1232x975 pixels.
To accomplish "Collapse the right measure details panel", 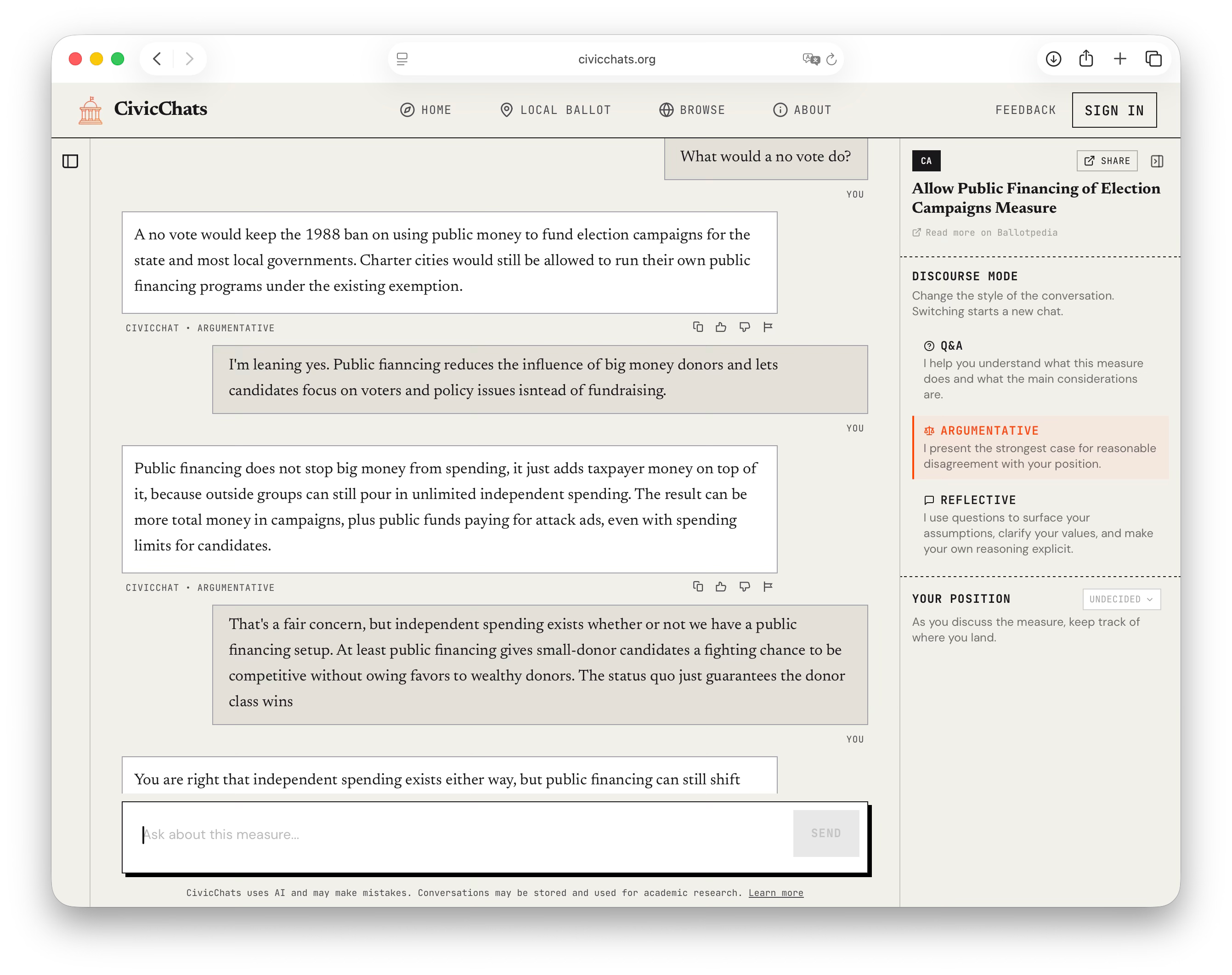I will tap(1157, 162).
